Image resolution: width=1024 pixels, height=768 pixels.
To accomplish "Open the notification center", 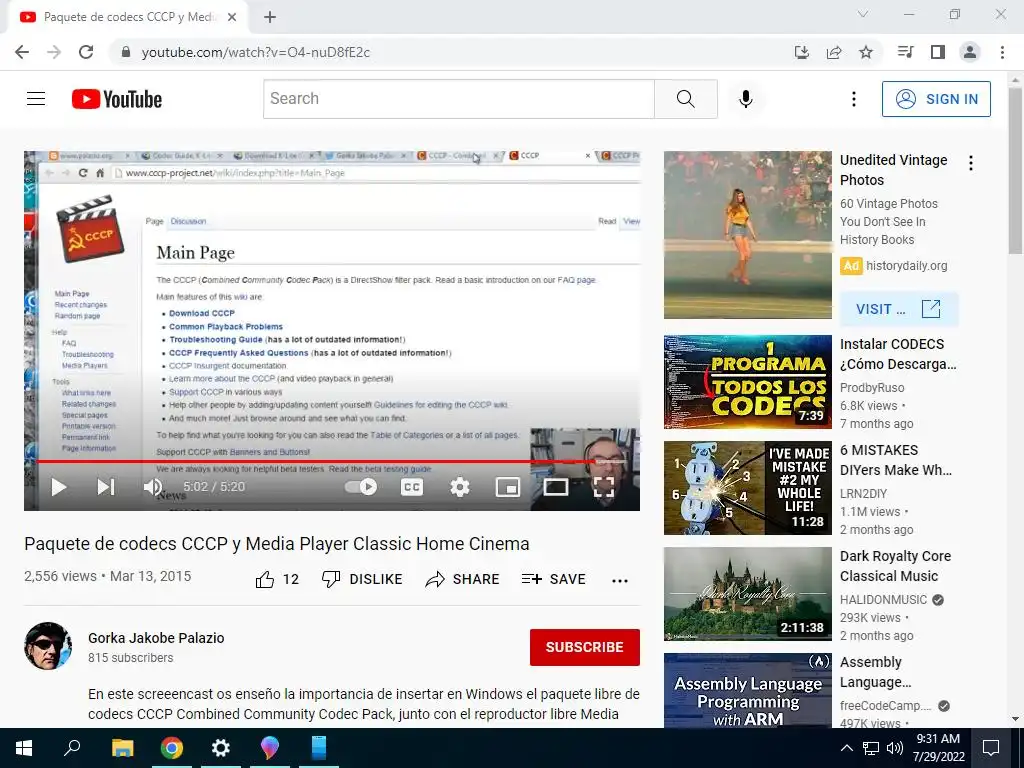I will tap(991, 748).
